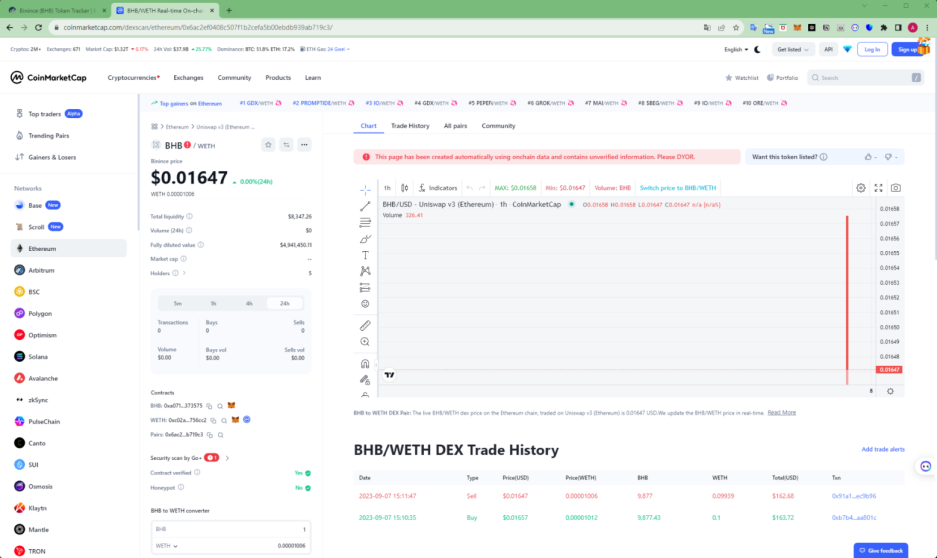
Task: Click the chart undo arrow
Action: tap(470, 188)
